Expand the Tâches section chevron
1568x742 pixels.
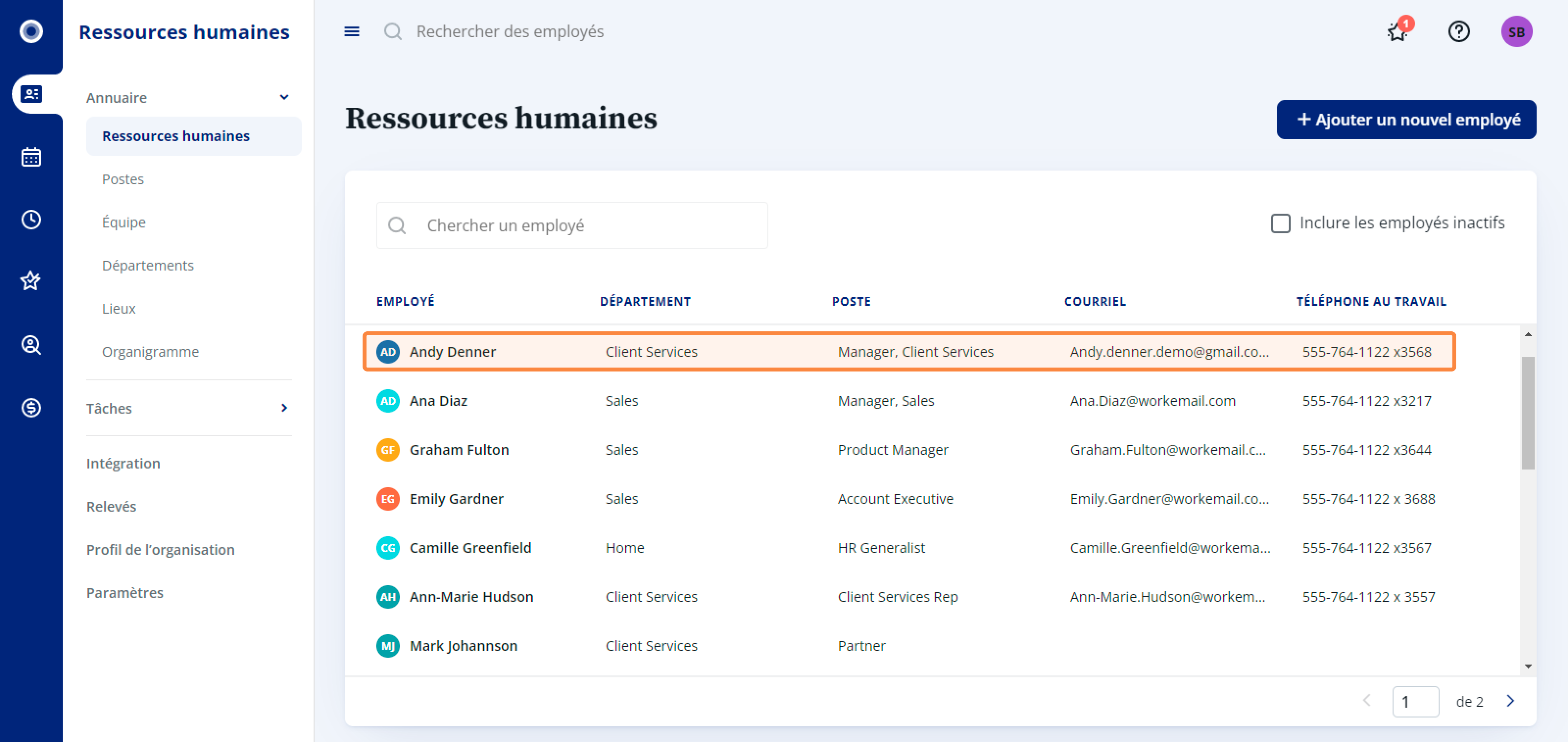coord(284,408)
